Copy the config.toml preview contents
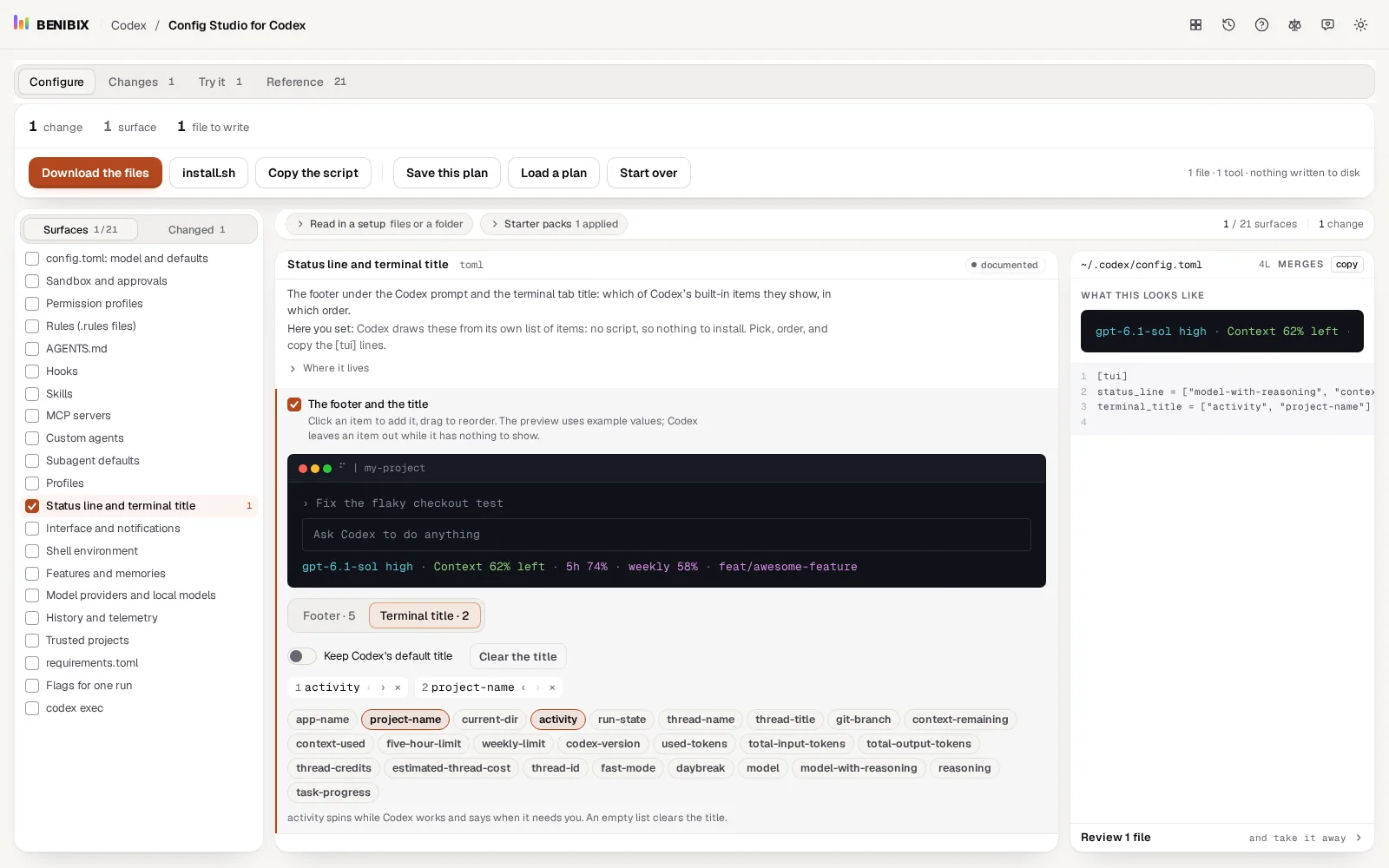The image size is (1389, 868). [x=1347, y=265]
